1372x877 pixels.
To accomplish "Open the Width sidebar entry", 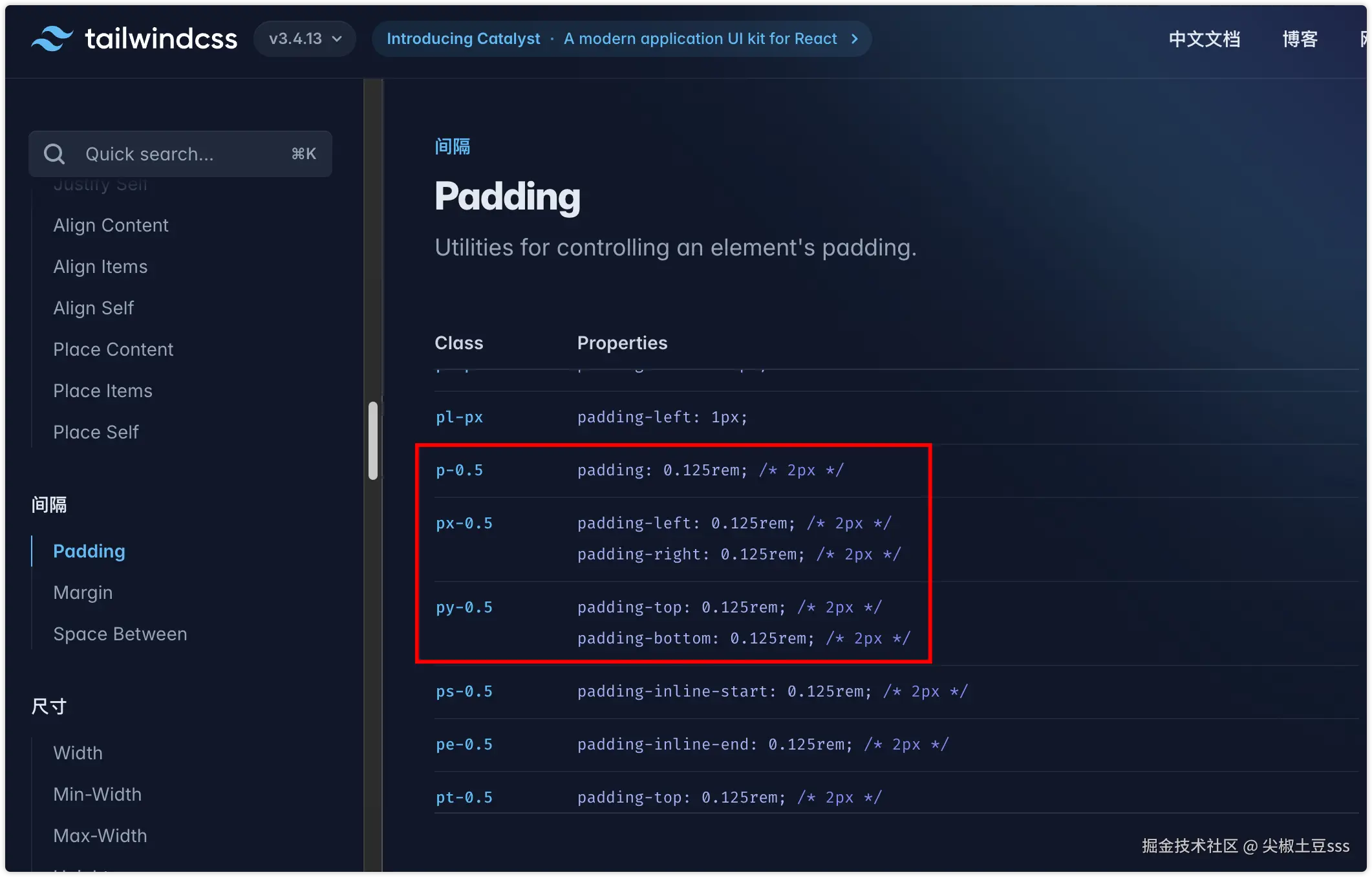I will pyautogui.click(x=78, y=753).
